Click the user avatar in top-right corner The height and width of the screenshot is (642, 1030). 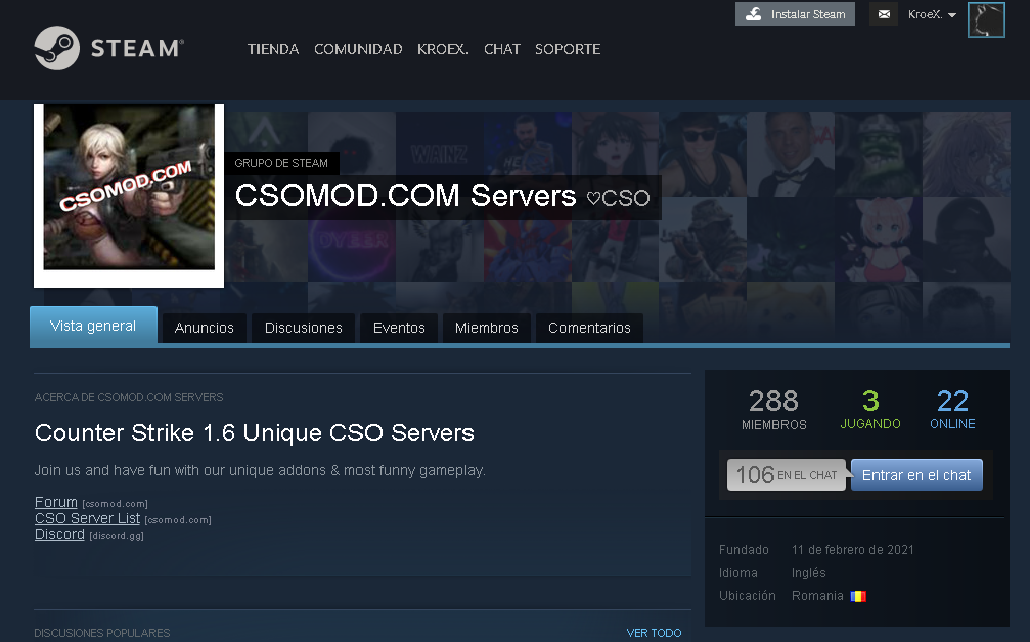(986, 20)
